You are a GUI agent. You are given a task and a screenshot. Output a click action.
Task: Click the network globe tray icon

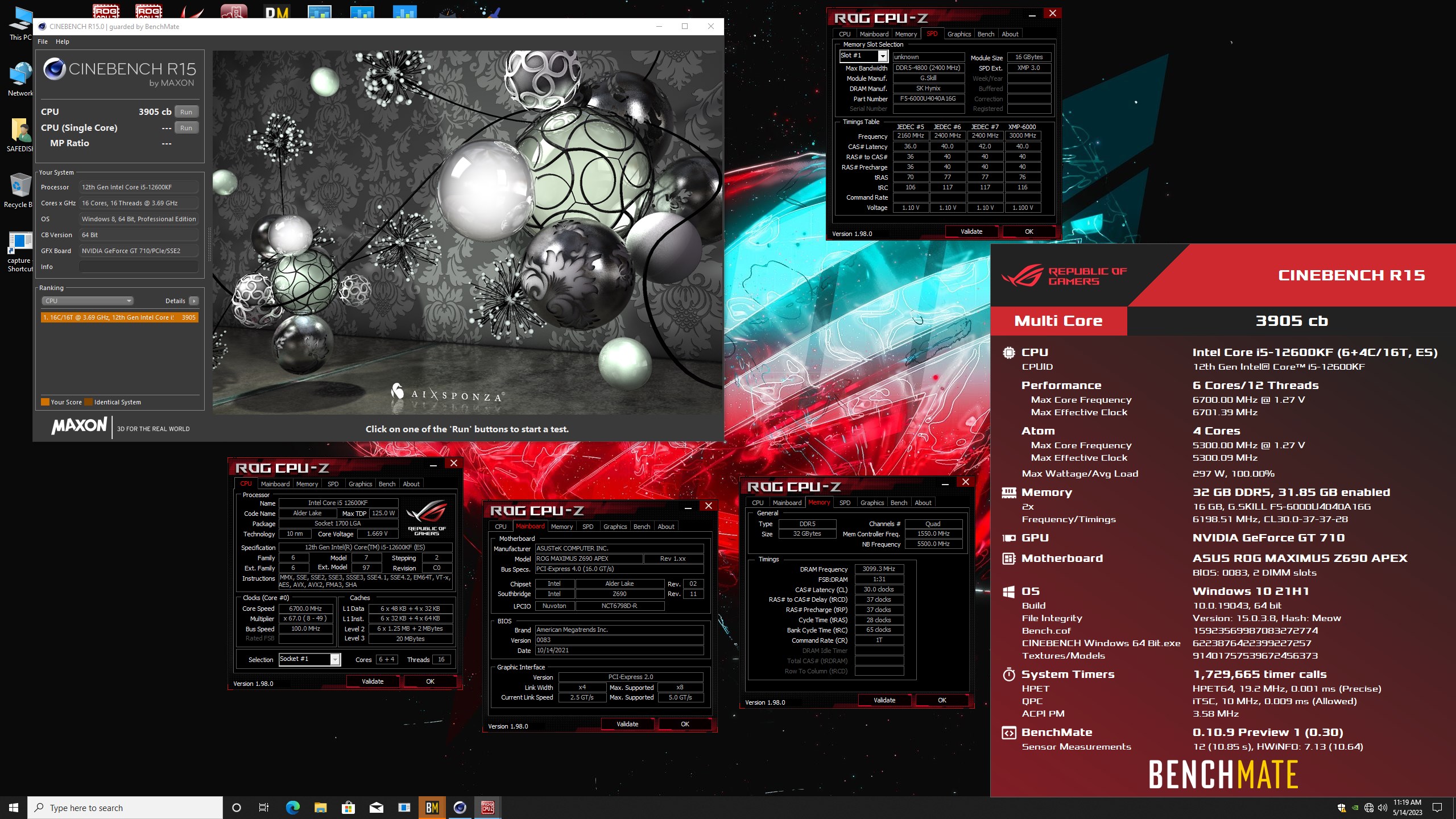coord(1369,808)
